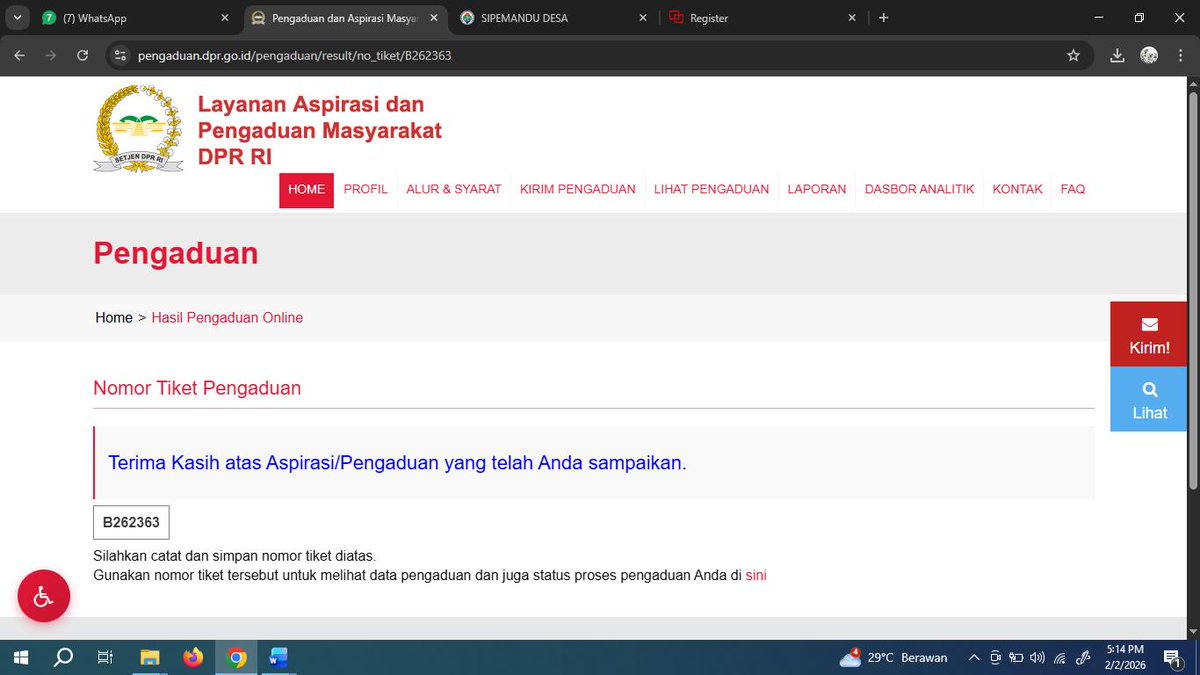1200x675 pixels.
Task: Close the Register tab
Action: coord(852,18)
